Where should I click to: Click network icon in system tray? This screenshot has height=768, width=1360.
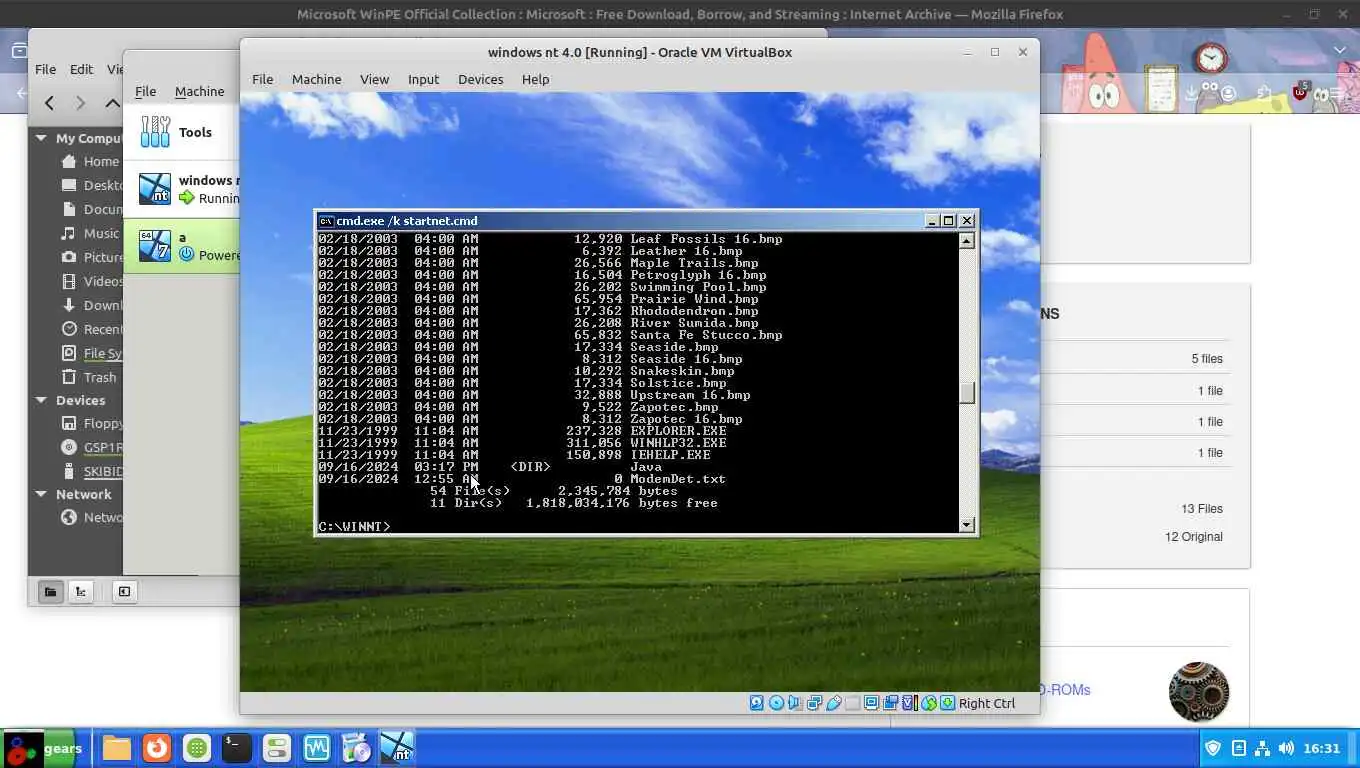1262,748
